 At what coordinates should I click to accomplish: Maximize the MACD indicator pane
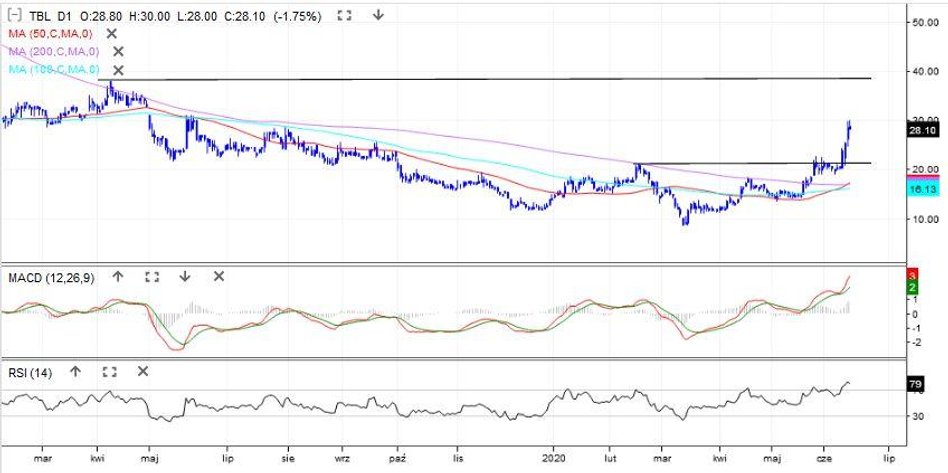[x=151, y=277]
